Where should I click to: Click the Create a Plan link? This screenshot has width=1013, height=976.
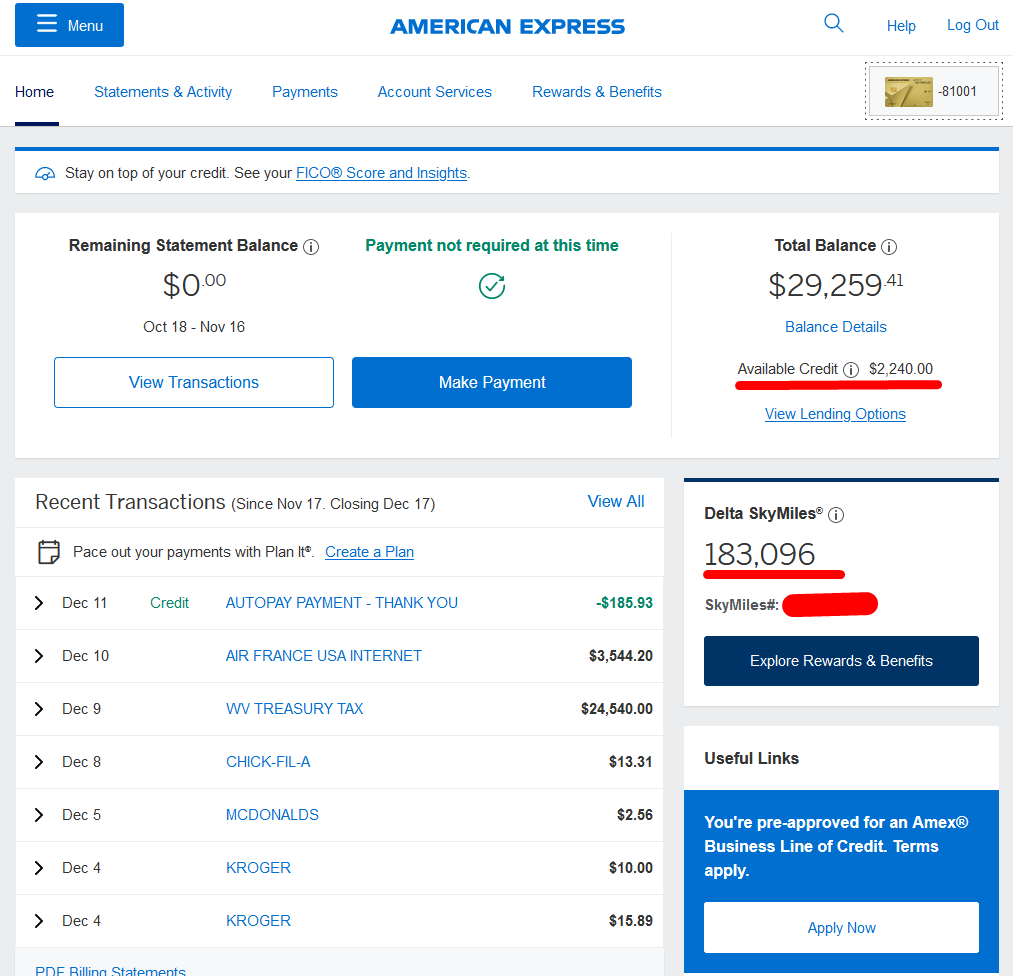pyautogui.click(x=370, y=552)
